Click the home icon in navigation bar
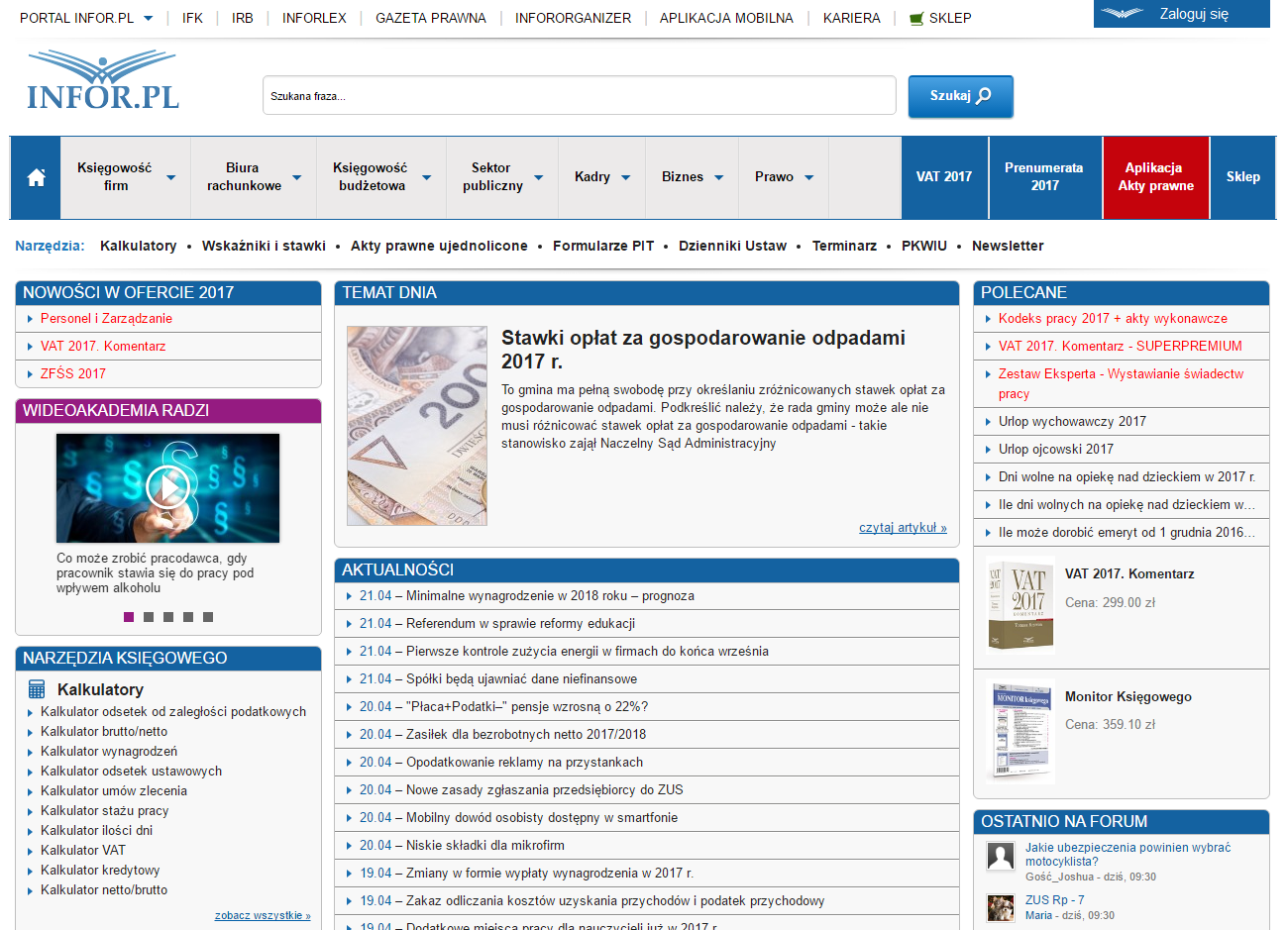Viewport: 1288px width, 930px height. [36, 177]
